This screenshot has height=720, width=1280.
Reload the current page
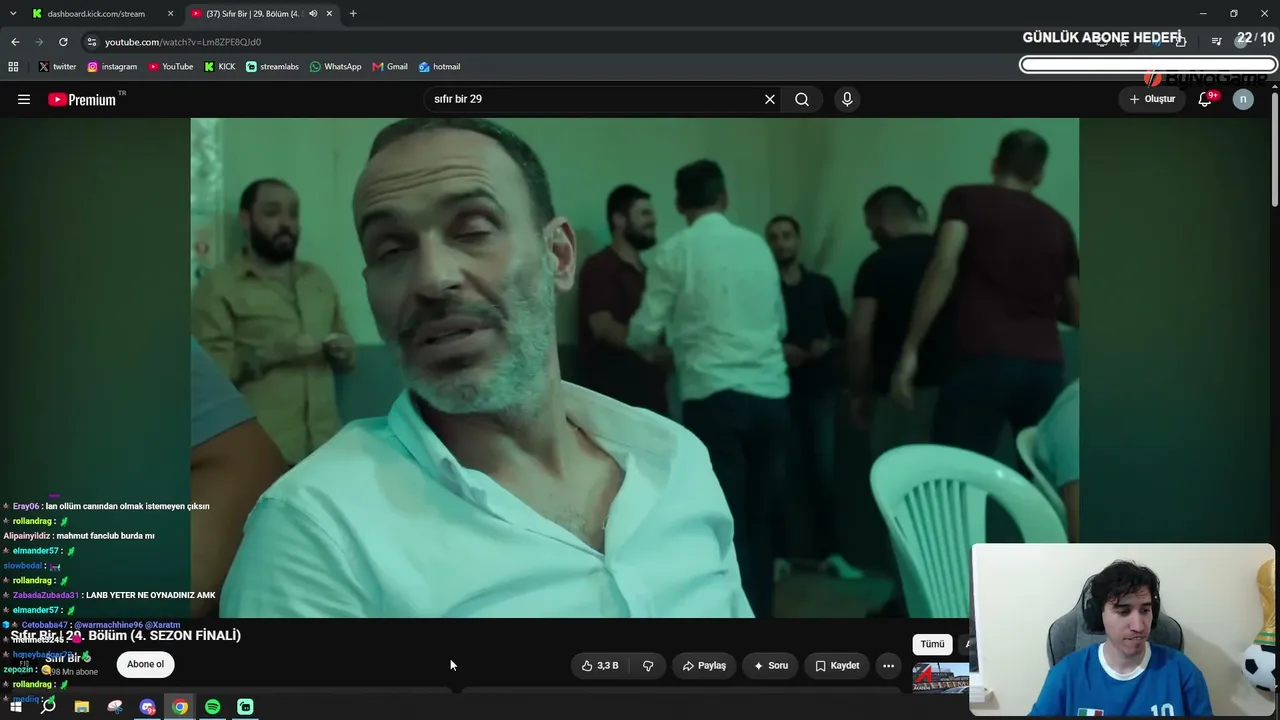(63, 42)
